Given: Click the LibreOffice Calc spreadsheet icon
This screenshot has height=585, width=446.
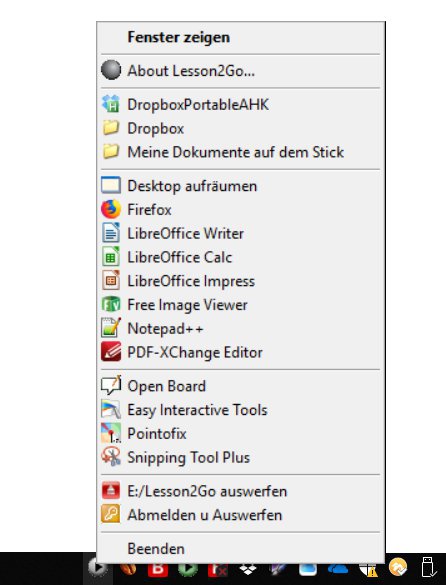Looking at the screenshot, I should pos(111,257).
